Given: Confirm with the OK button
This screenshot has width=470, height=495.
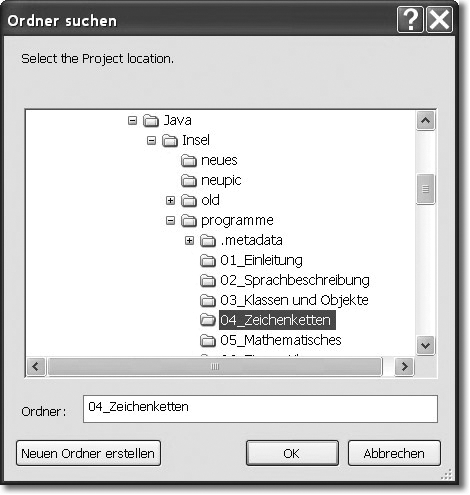Looking at the screenshot, I should point(292,453).
